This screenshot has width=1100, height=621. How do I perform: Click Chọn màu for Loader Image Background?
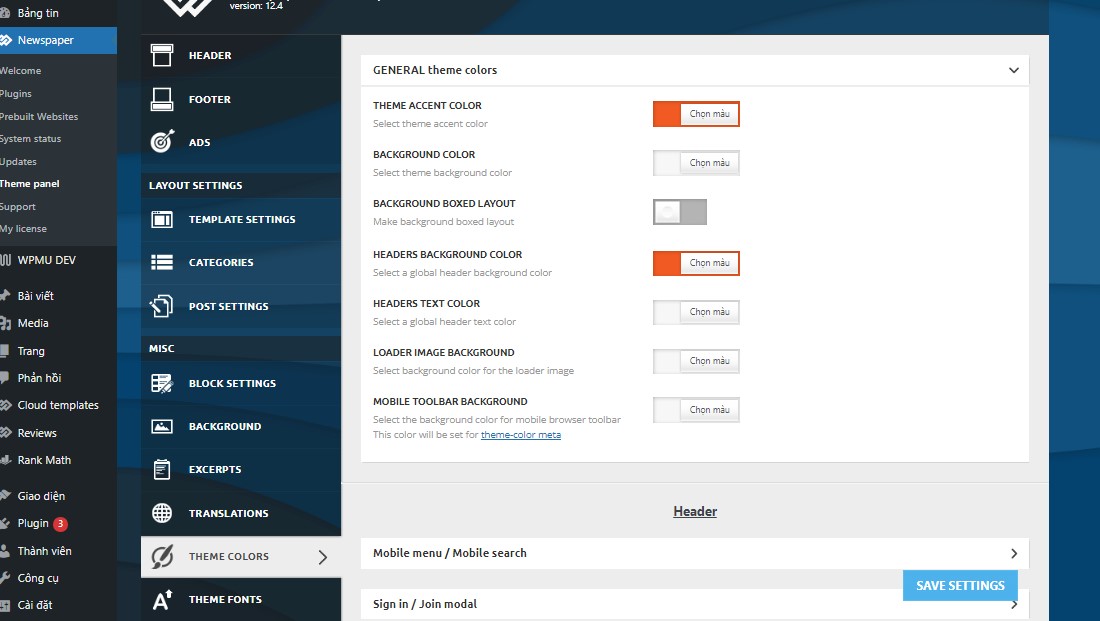(x=709, y=361)
